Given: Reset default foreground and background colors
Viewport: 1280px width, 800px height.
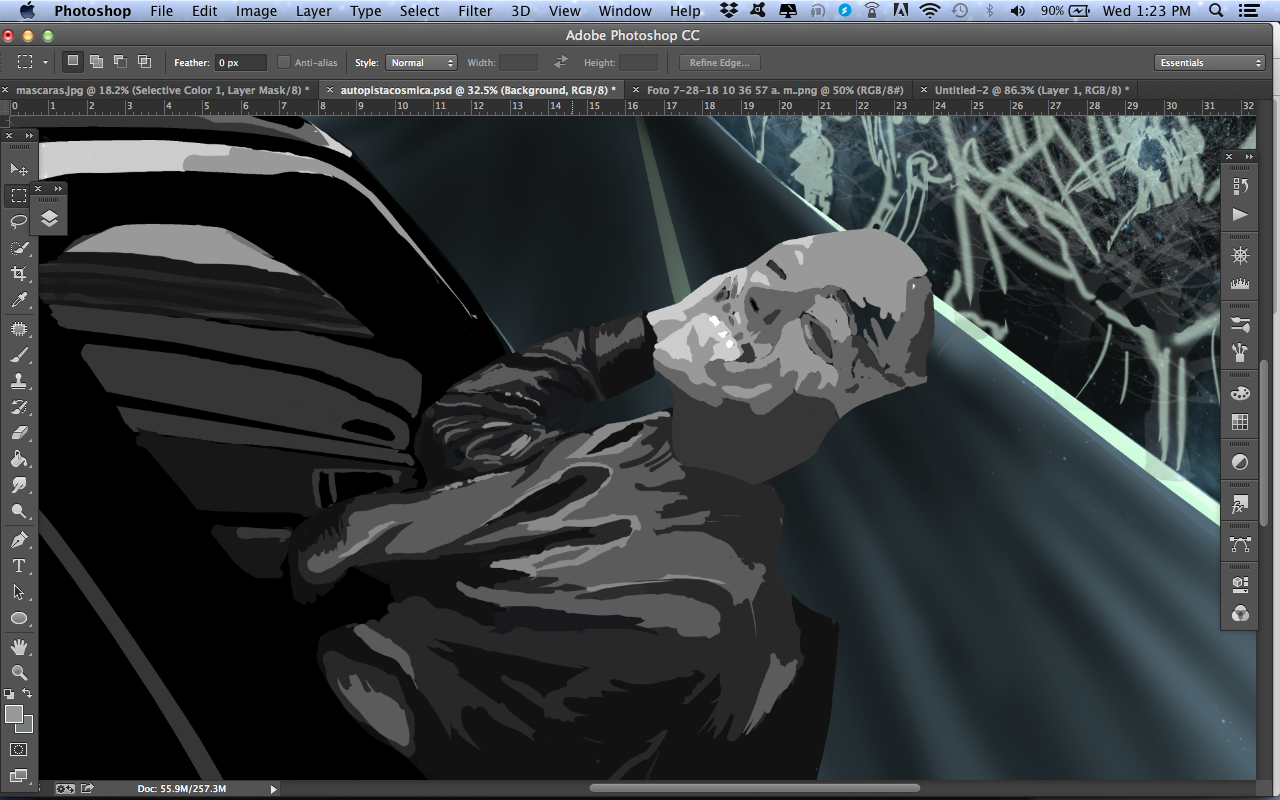Looking at the screenshot, I should click(x=9, y=693).
